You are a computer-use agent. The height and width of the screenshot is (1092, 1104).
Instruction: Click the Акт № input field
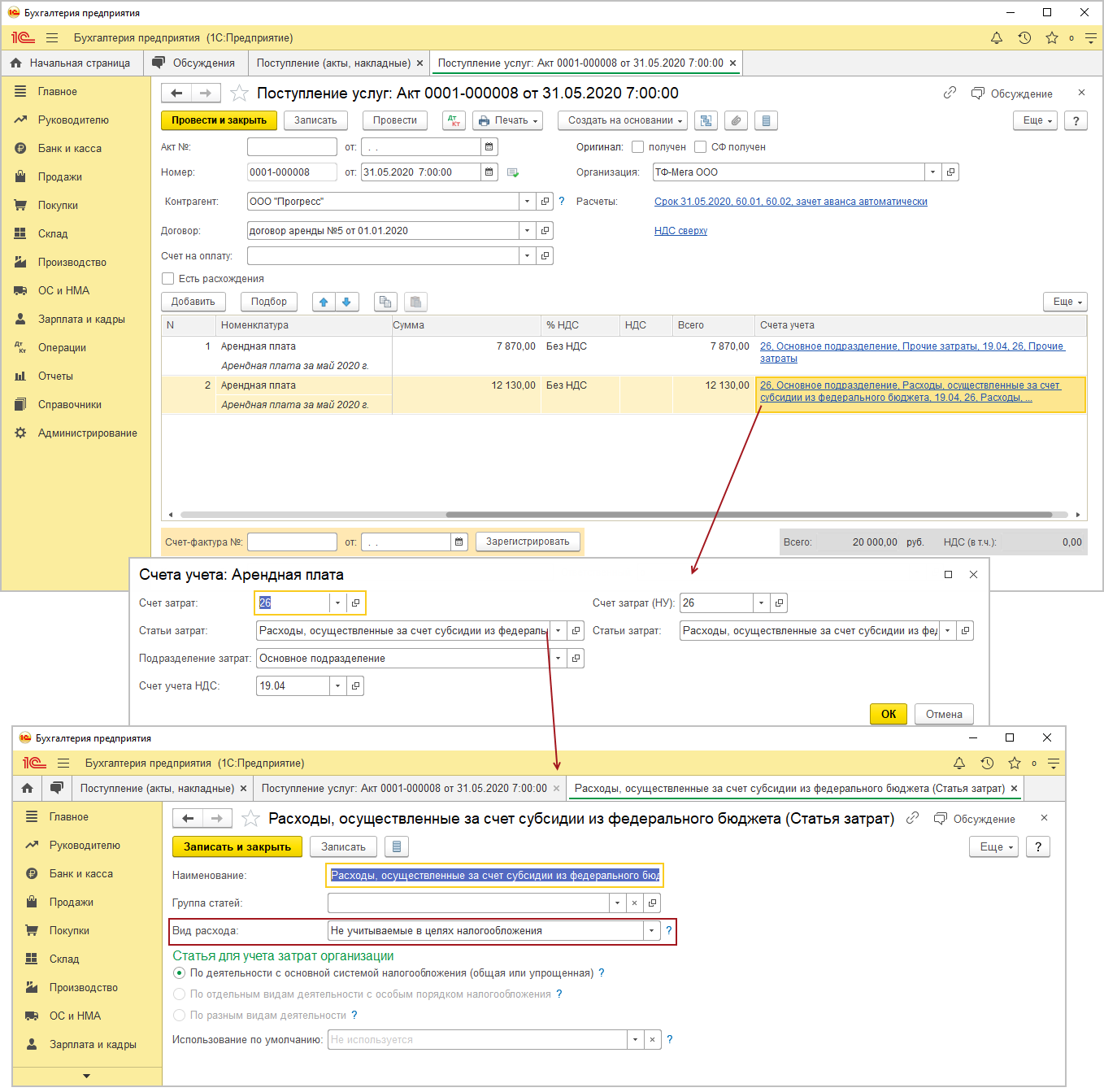pos(292,147)
